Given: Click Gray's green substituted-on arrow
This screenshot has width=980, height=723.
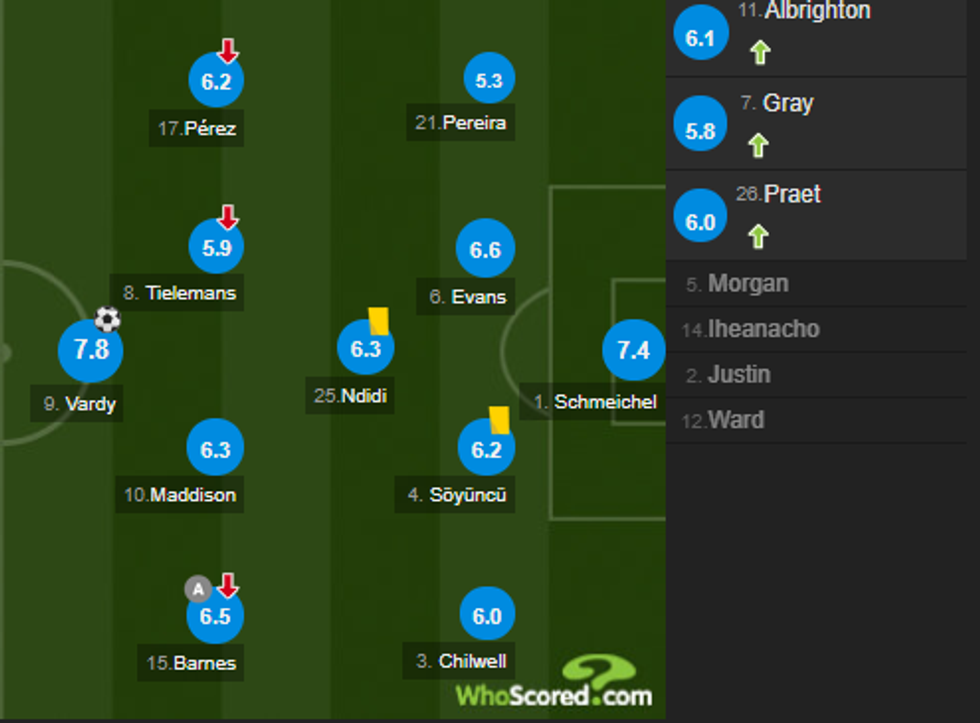Looking at the screenshot, I should click(759, 146).
